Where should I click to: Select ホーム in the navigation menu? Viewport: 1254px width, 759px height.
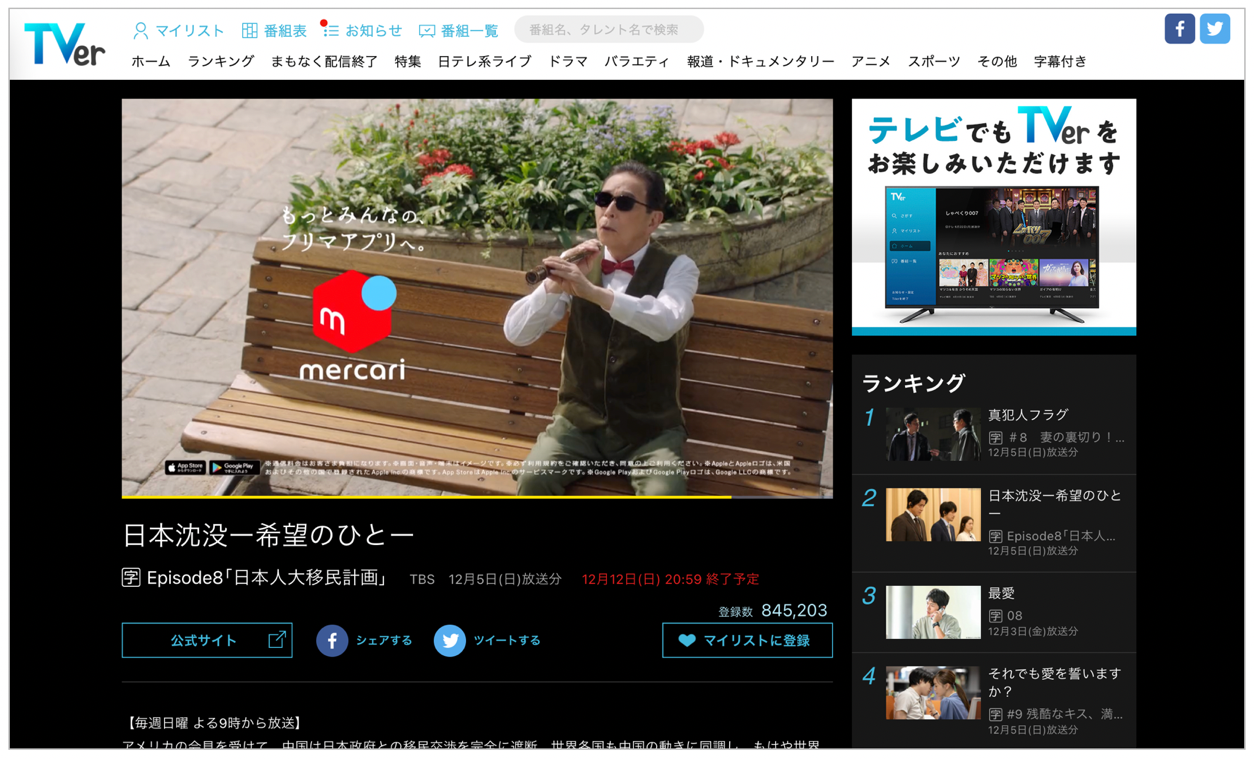click(x=151, y=62)
